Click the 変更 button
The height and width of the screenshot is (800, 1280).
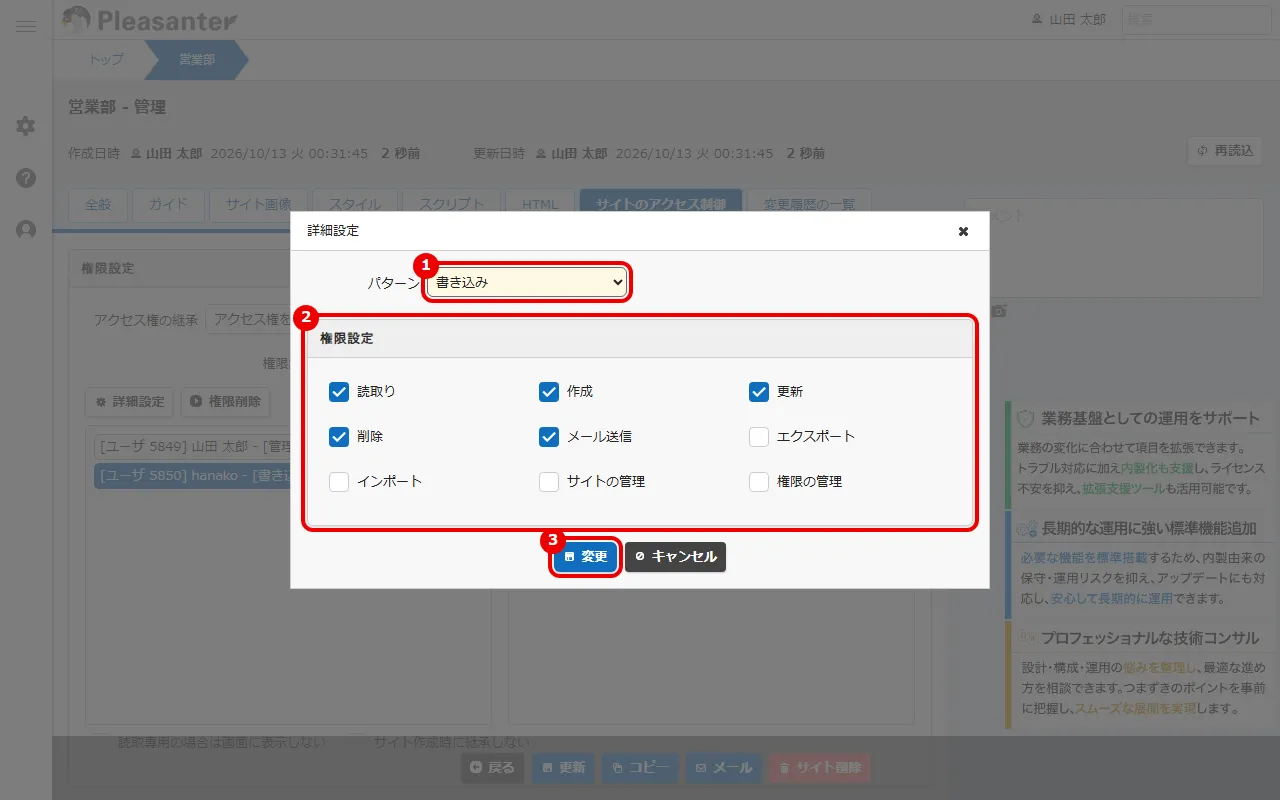(585, 557)
